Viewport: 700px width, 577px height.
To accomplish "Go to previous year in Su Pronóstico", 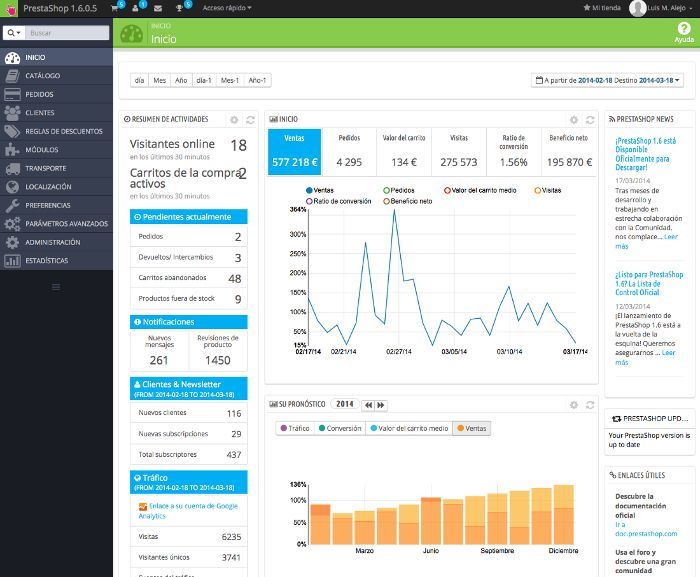I will (x=368, y=405).
